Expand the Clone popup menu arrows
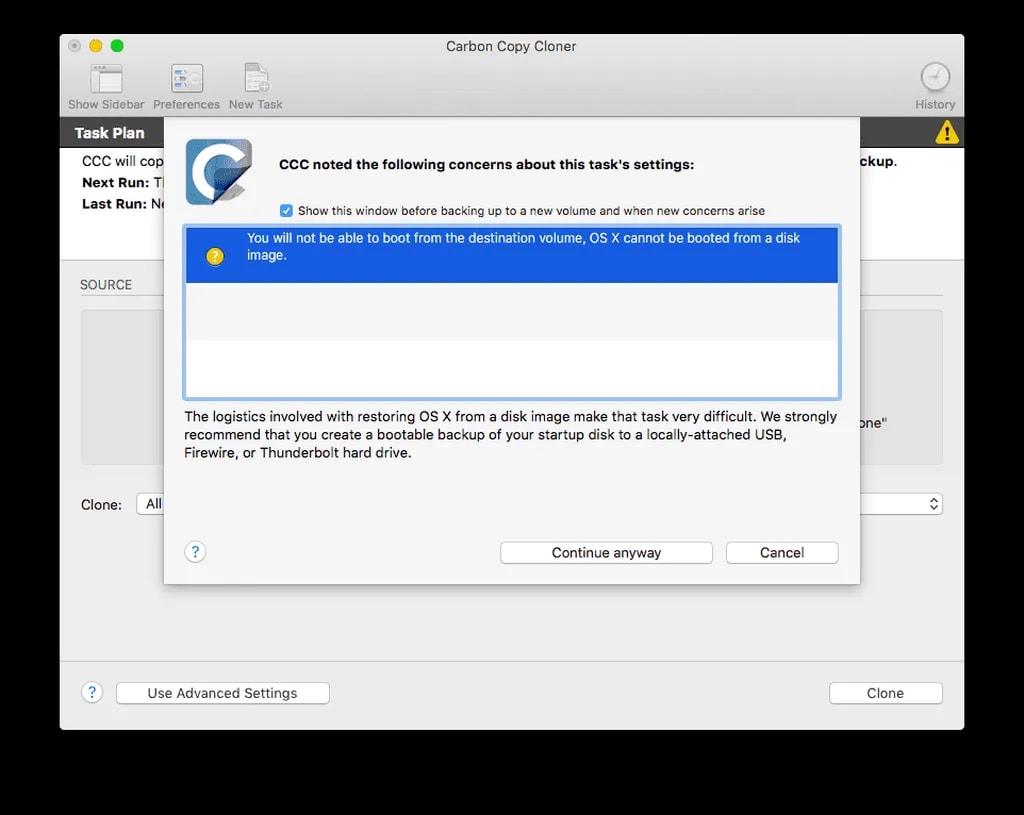1024x815 pixels. [933, 504]
